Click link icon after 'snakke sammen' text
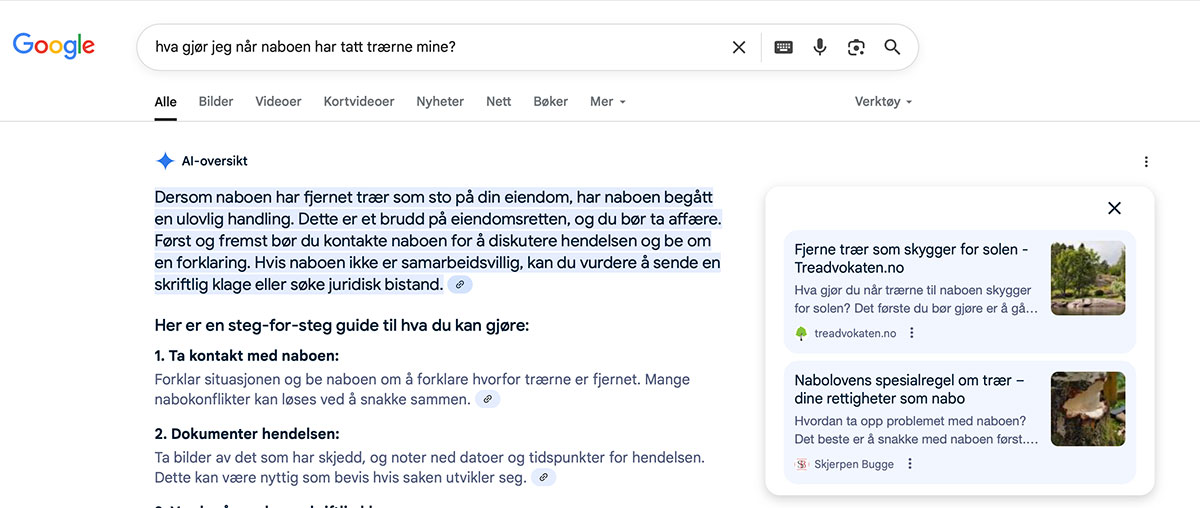 (488, 400)
